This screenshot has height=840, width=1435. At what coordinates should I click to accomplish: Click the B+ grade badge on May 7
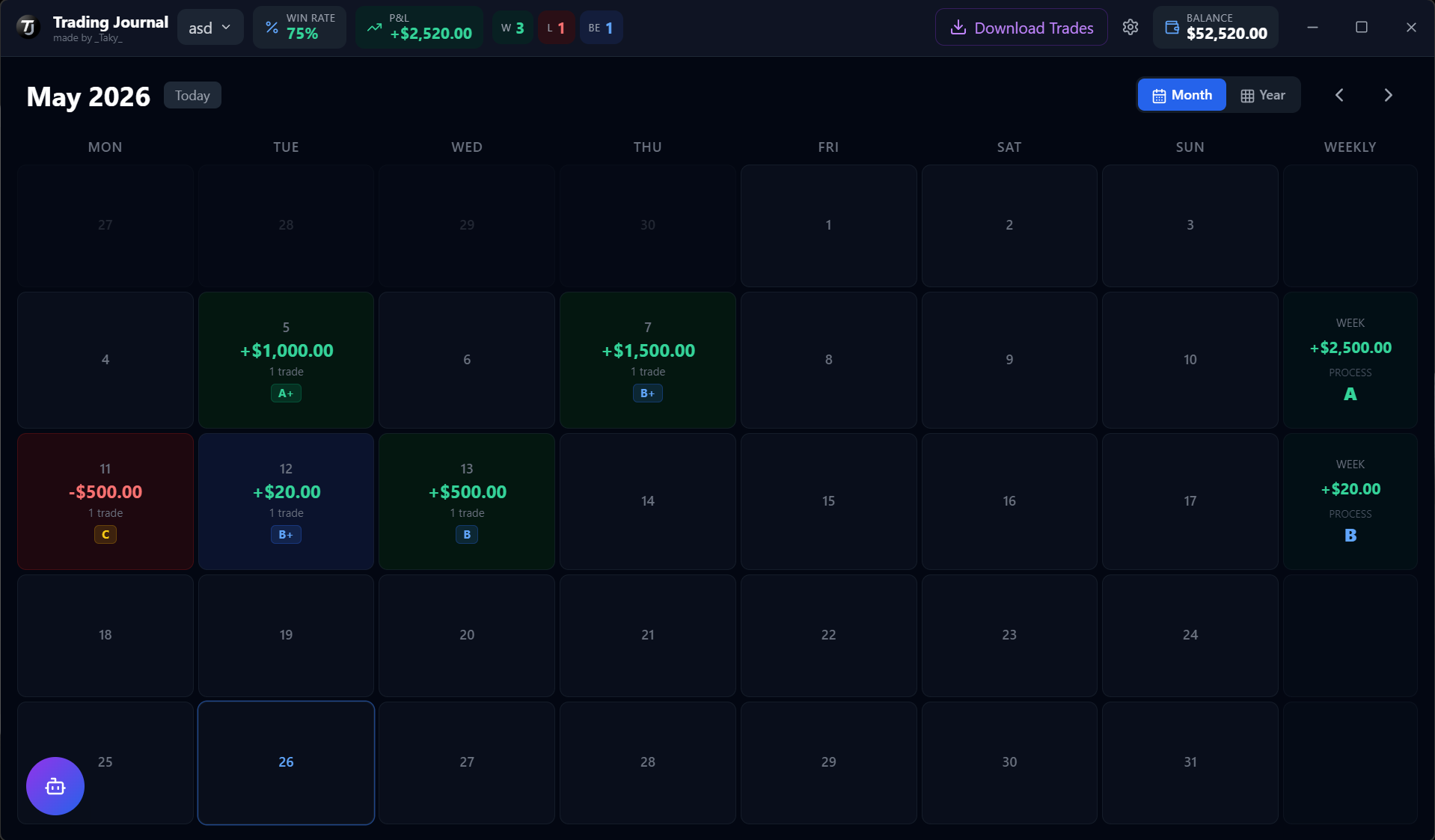pyautogui.click(x=648, y=393)
